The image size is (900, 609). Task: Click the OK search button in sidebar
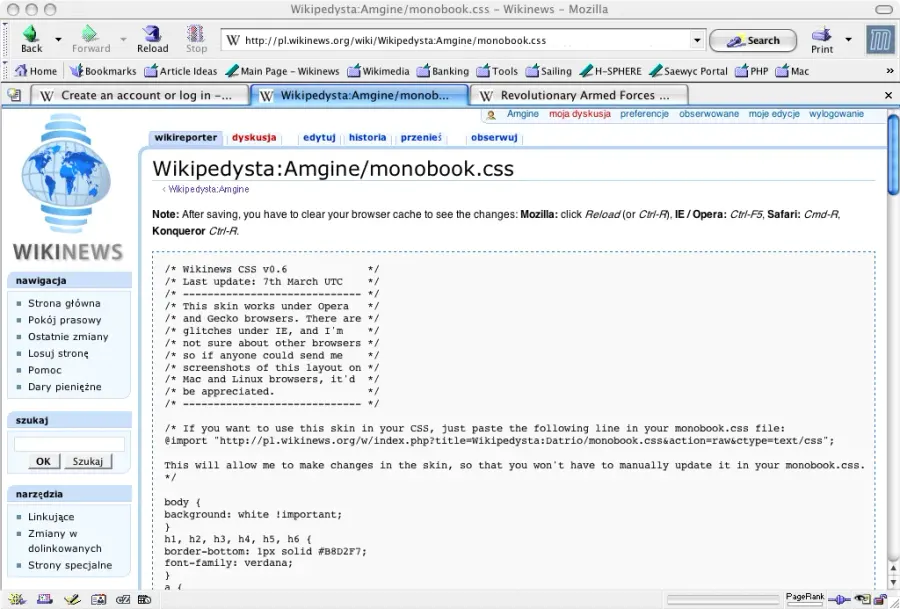[44, 461]
